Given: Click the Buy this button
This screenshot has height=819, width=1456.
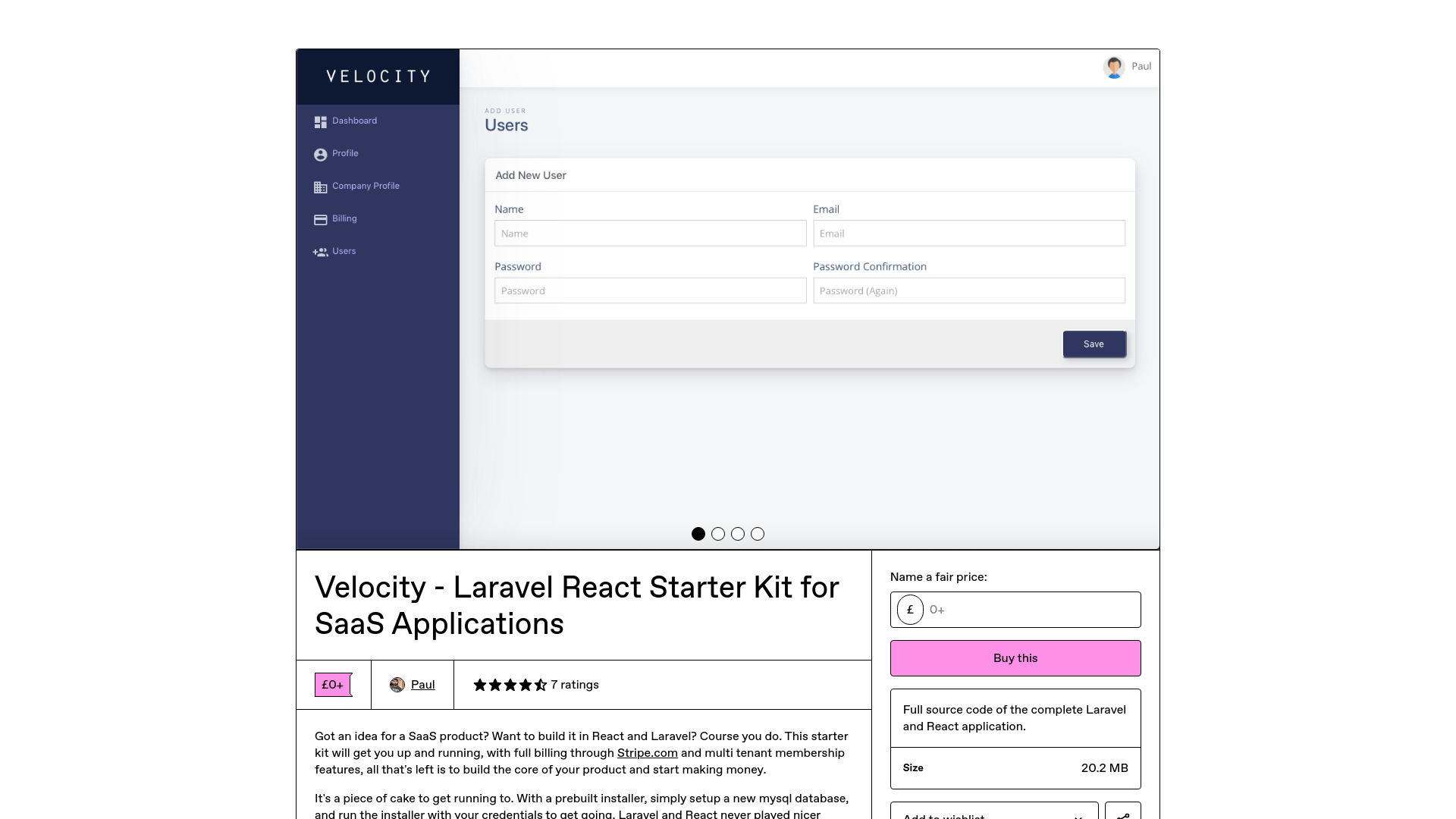Looking at the screenshot, I should [x=1015, y=658].
